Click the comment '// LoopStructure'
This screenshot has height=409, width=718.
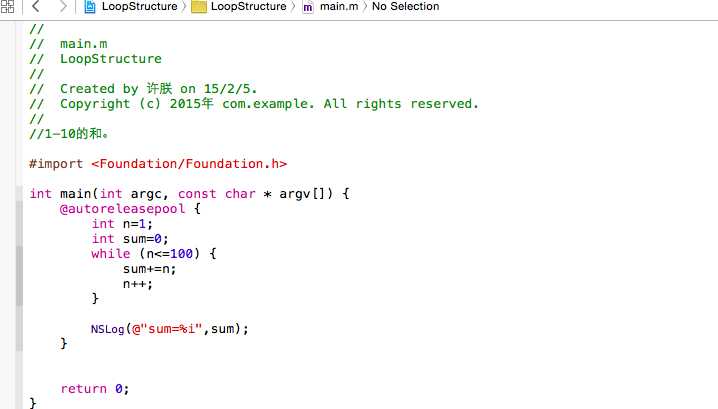[x=95, y=59]
